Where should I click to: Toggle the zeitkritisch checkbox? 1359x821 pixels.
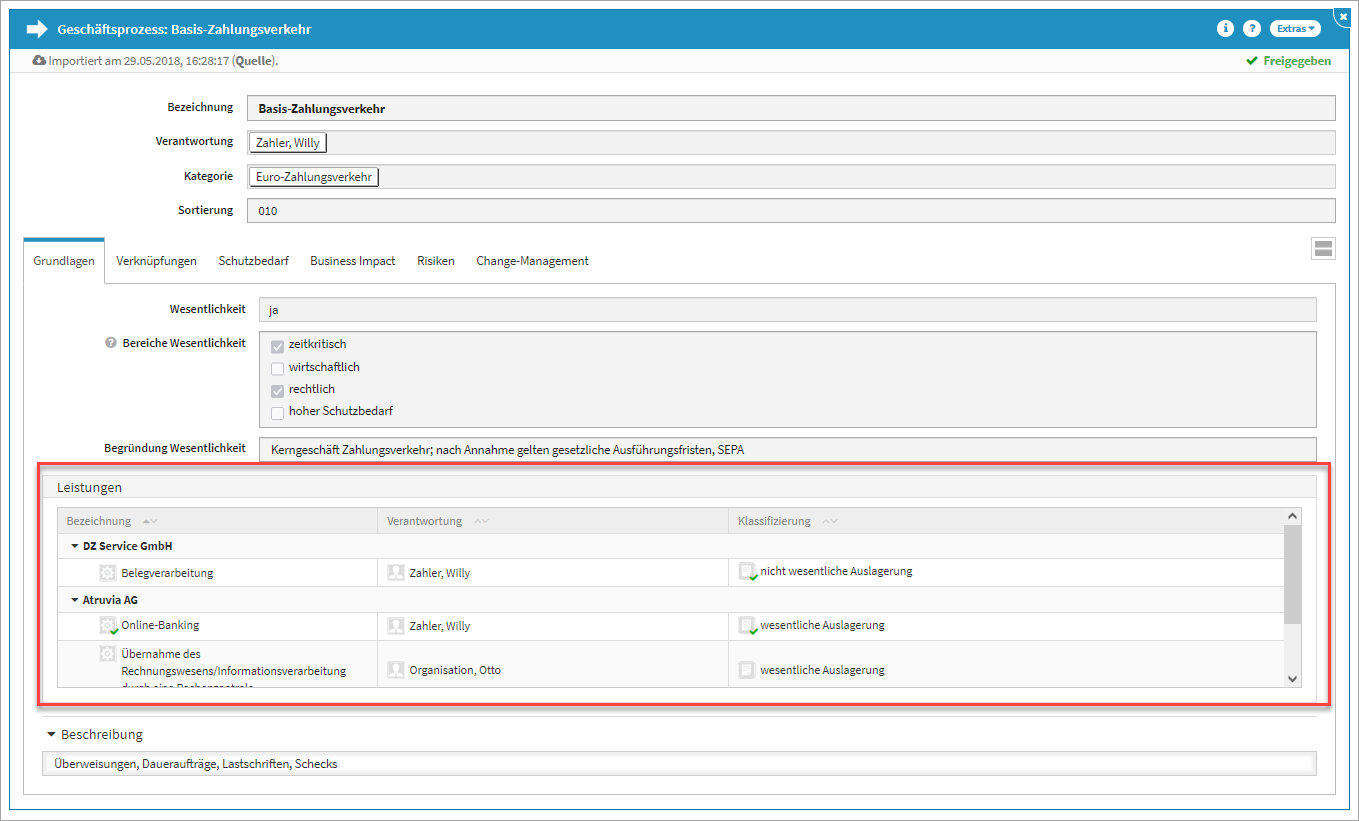coord(278,345)
